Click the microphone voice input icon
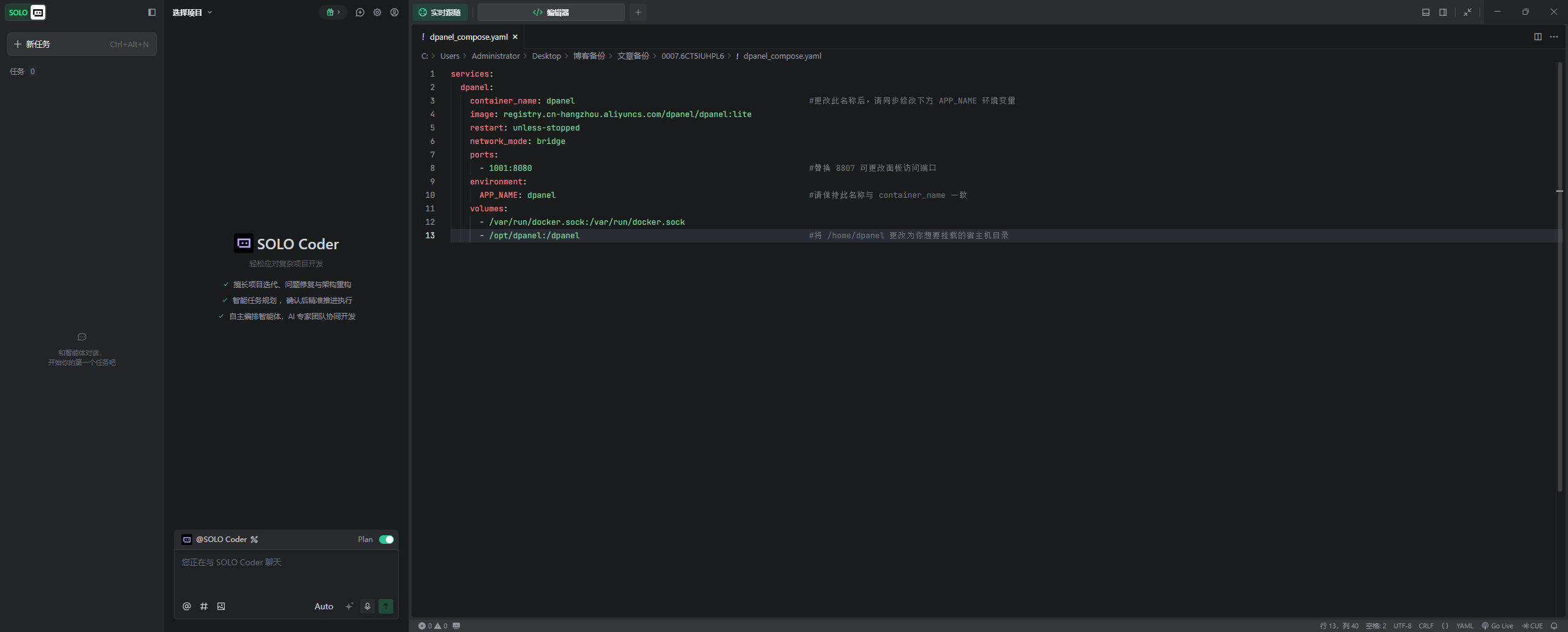1568x632 pixels. click(367, 606)
